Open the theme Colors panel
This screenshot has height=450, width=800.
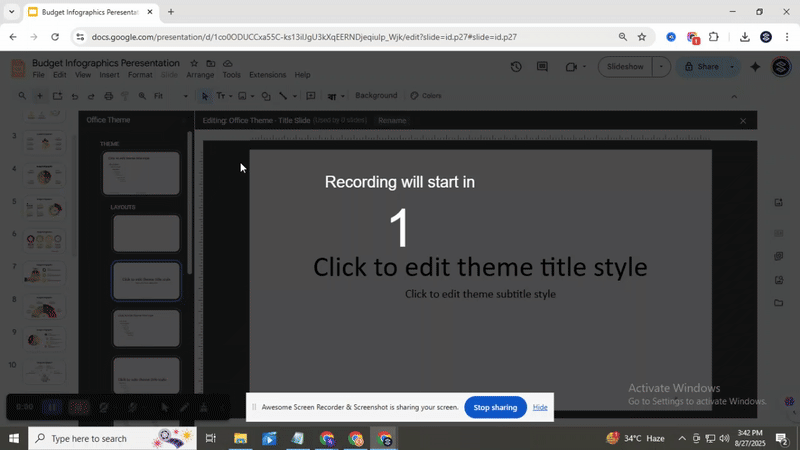pyautogui.click(x=426, y=96)
